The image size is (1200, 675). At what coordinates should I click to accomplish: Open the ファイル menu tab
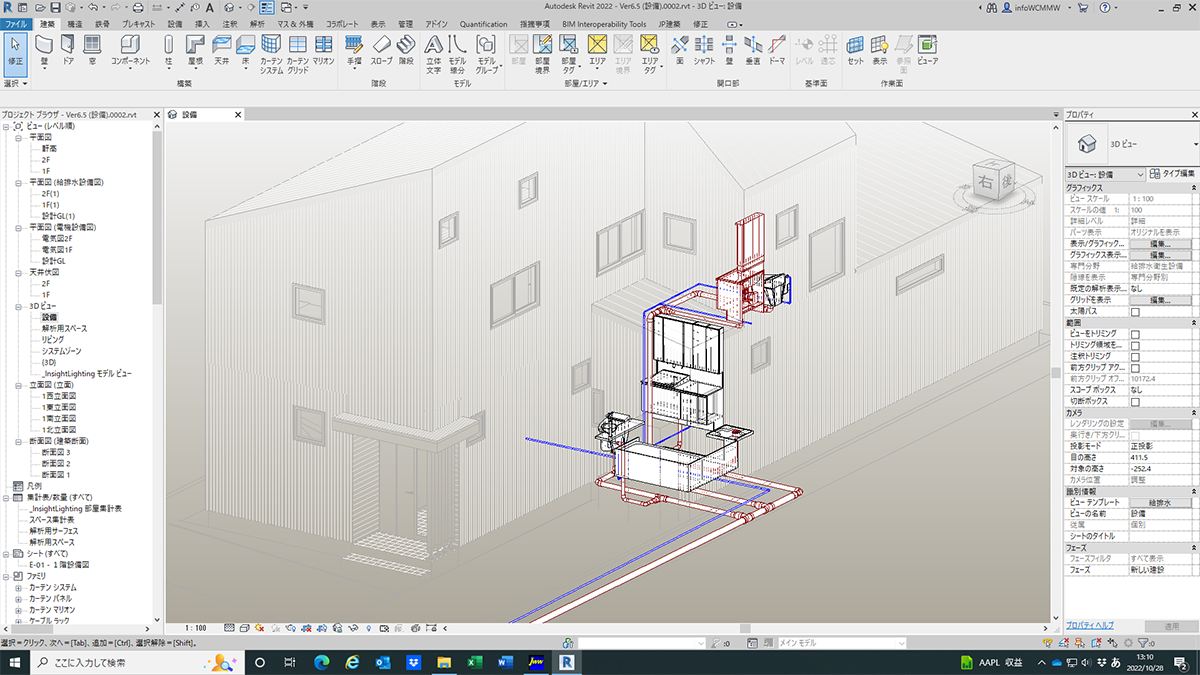click(x=18, y=22)
